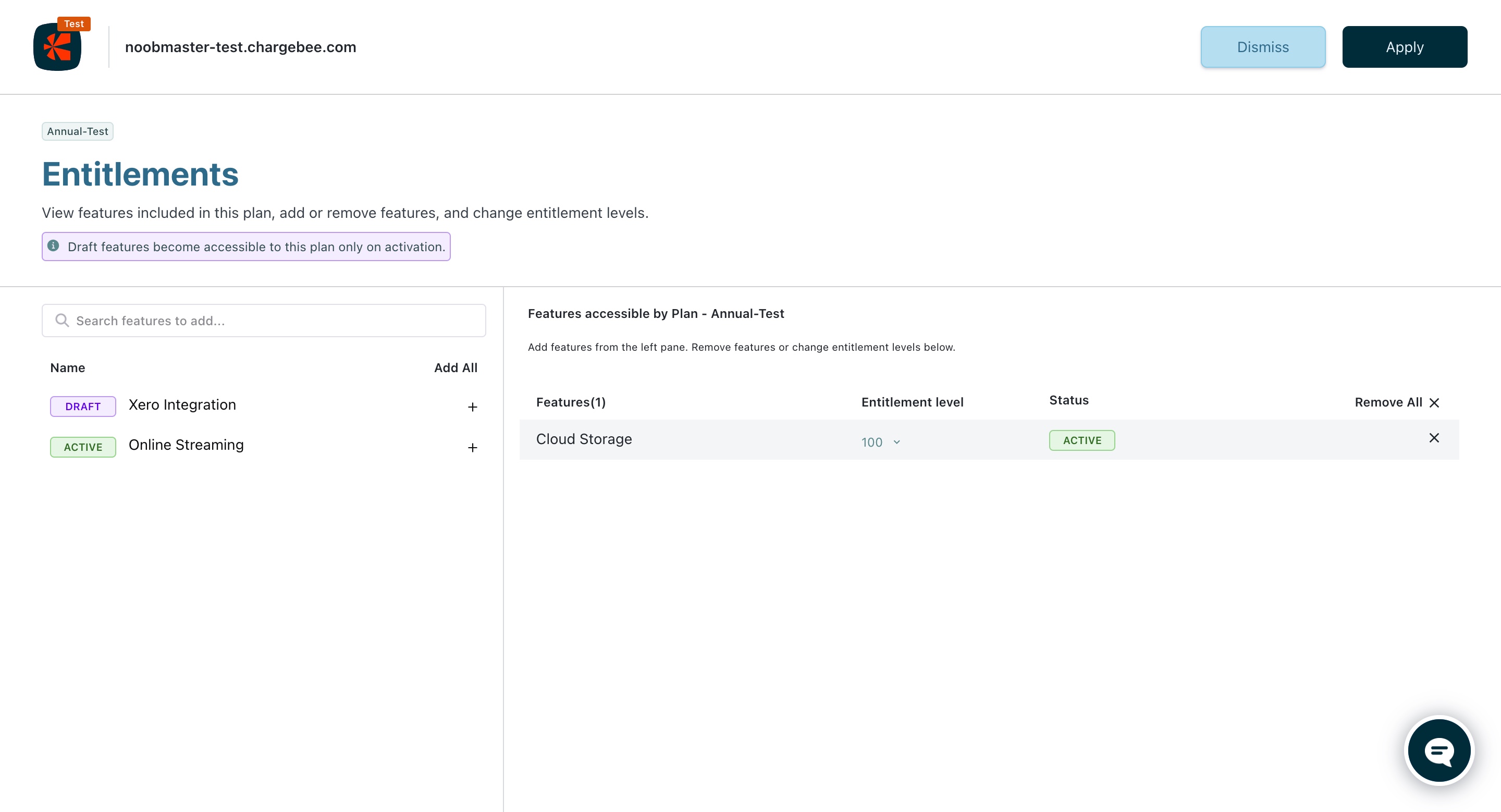Expand the entitlement level chevron for Cloud Storage
The height and width of the screenshot is (812, 1501).
pos(897,442)
